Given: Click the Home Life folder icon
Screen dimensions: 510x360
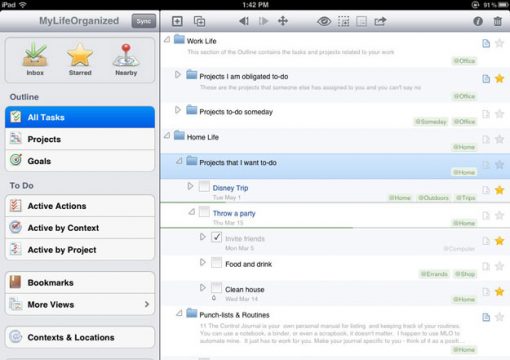Looking at the screenshot, I should coord(179,135).
